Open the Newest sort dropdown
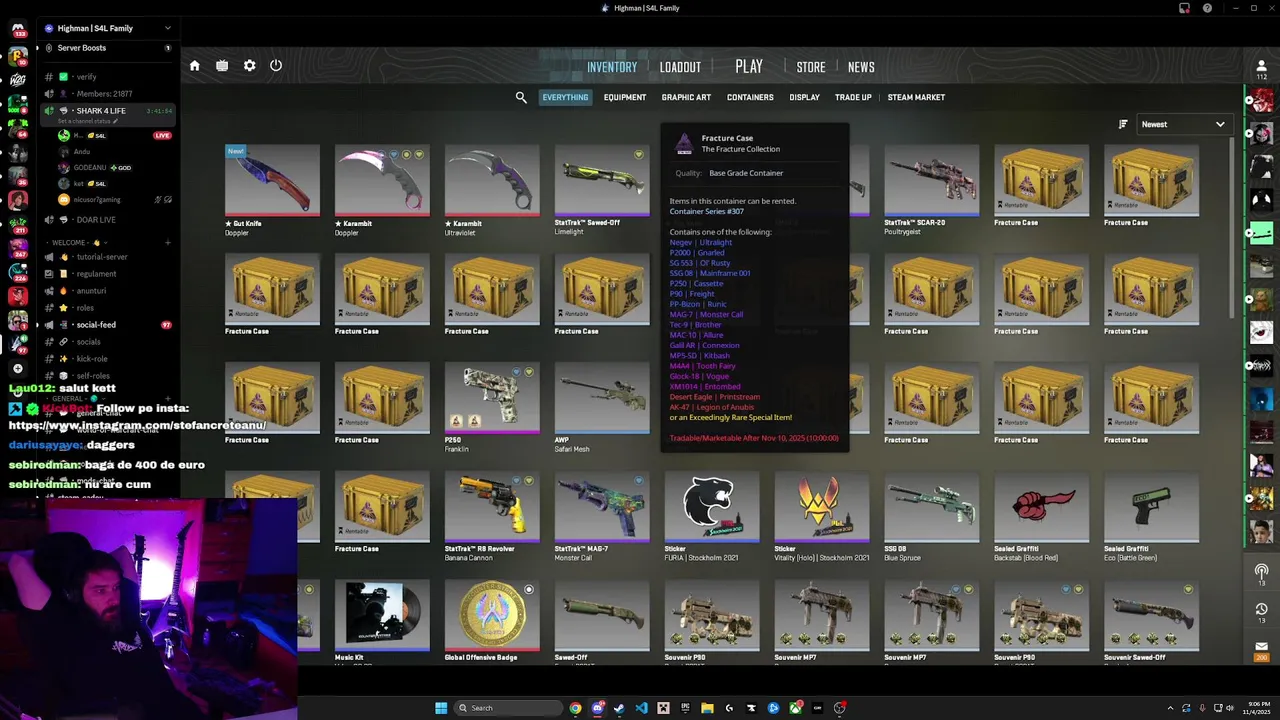The image size is (1280, 720). coord(1184,124)
